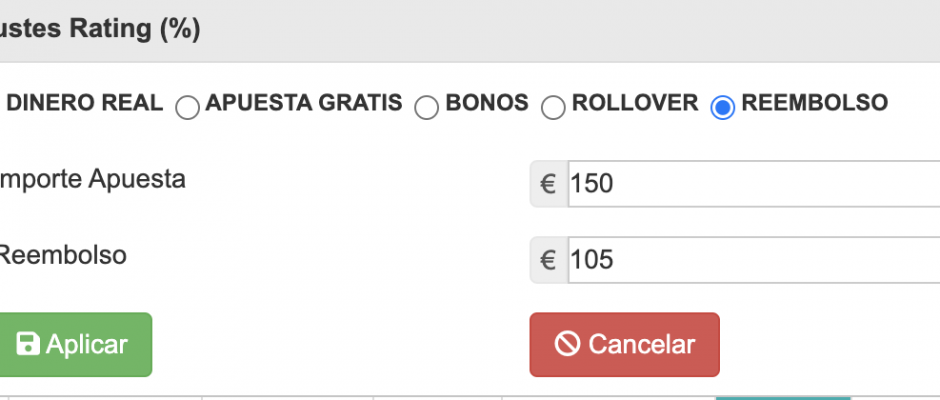Click the DINERO REAL label text

[85, 103]
